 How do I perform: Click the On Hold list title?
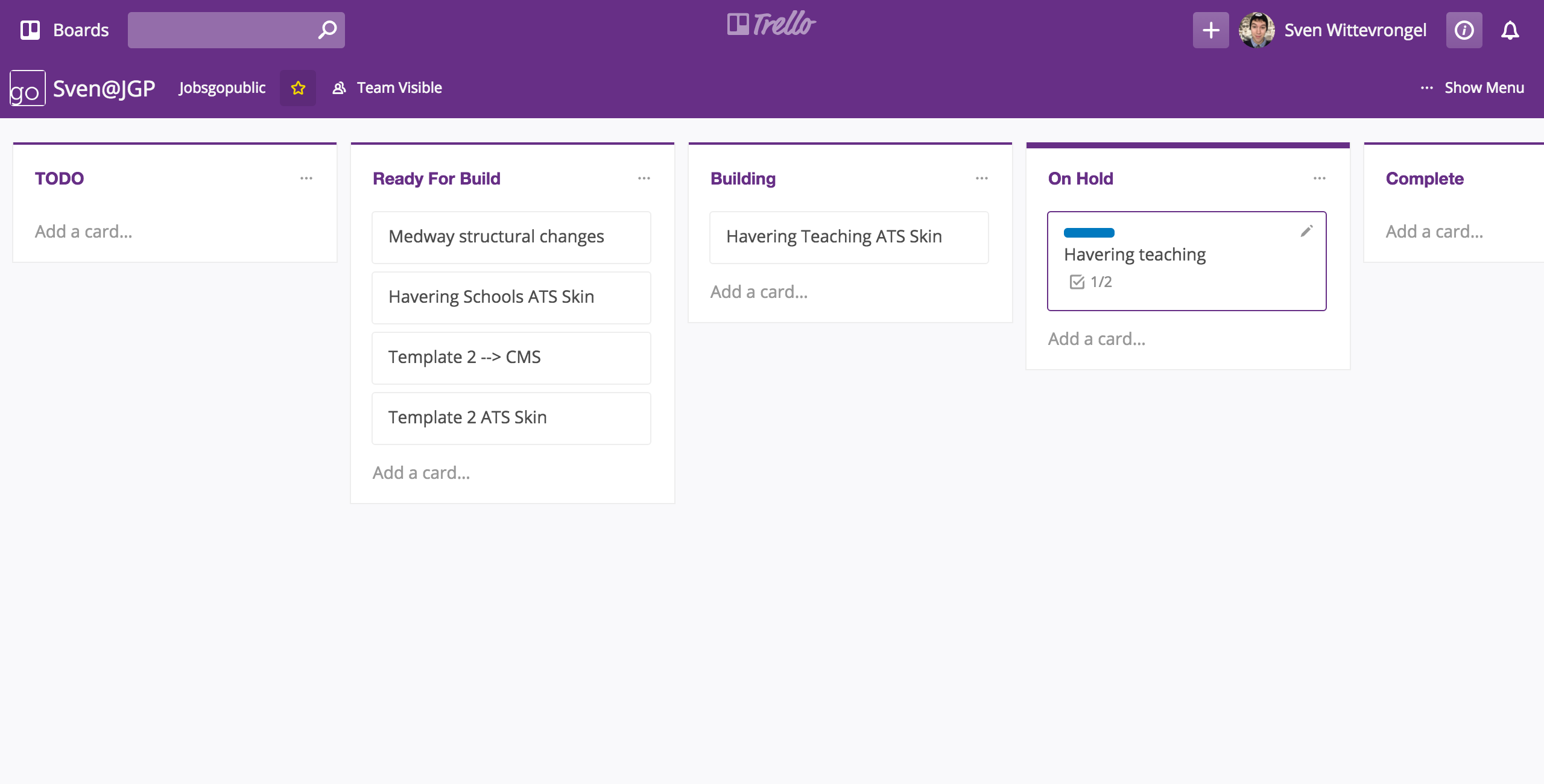click(1081, 179)
